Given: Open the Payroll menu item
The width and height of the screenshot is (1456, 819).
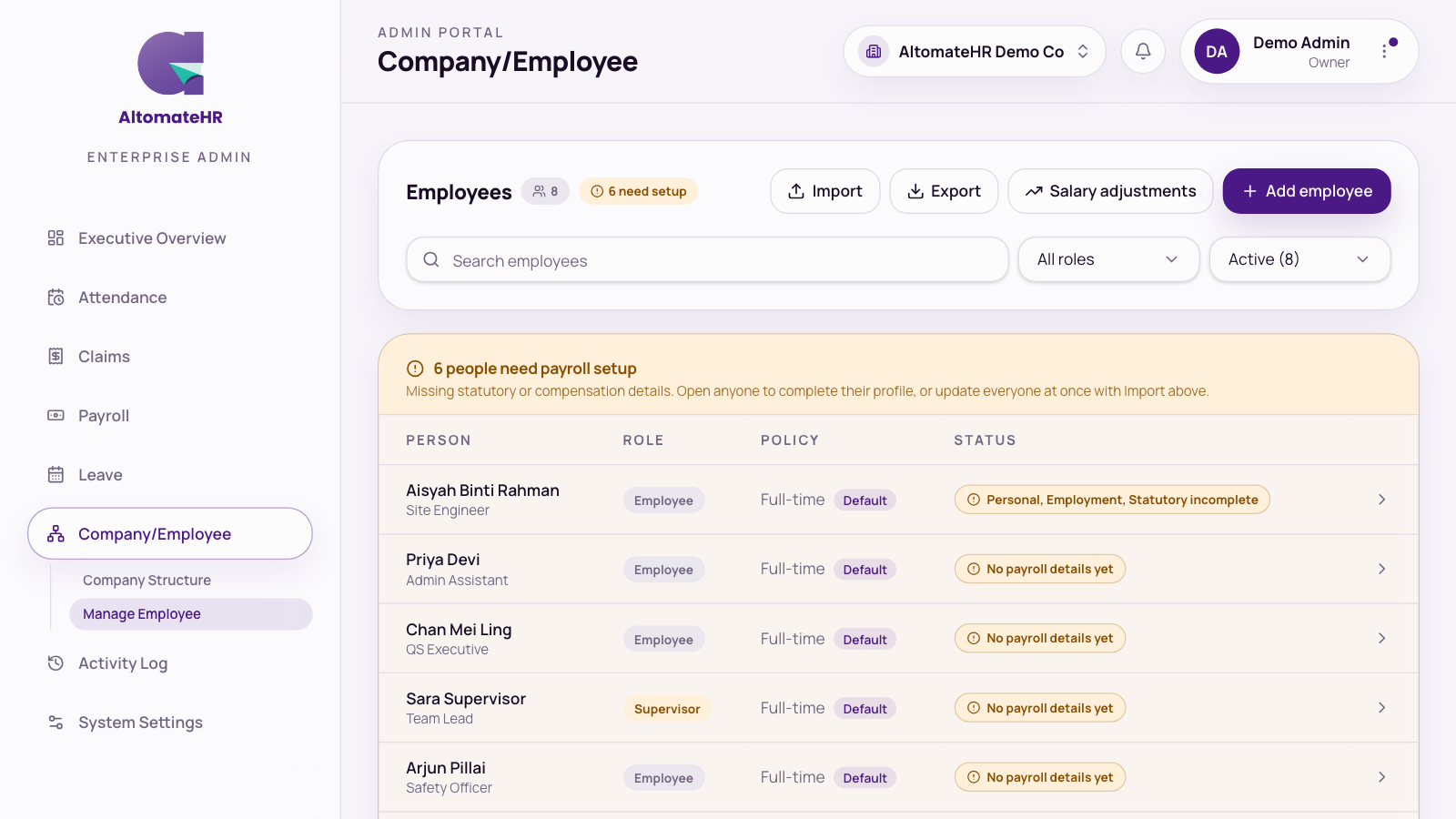Looking at the screenshot, I should pos(170,415).
